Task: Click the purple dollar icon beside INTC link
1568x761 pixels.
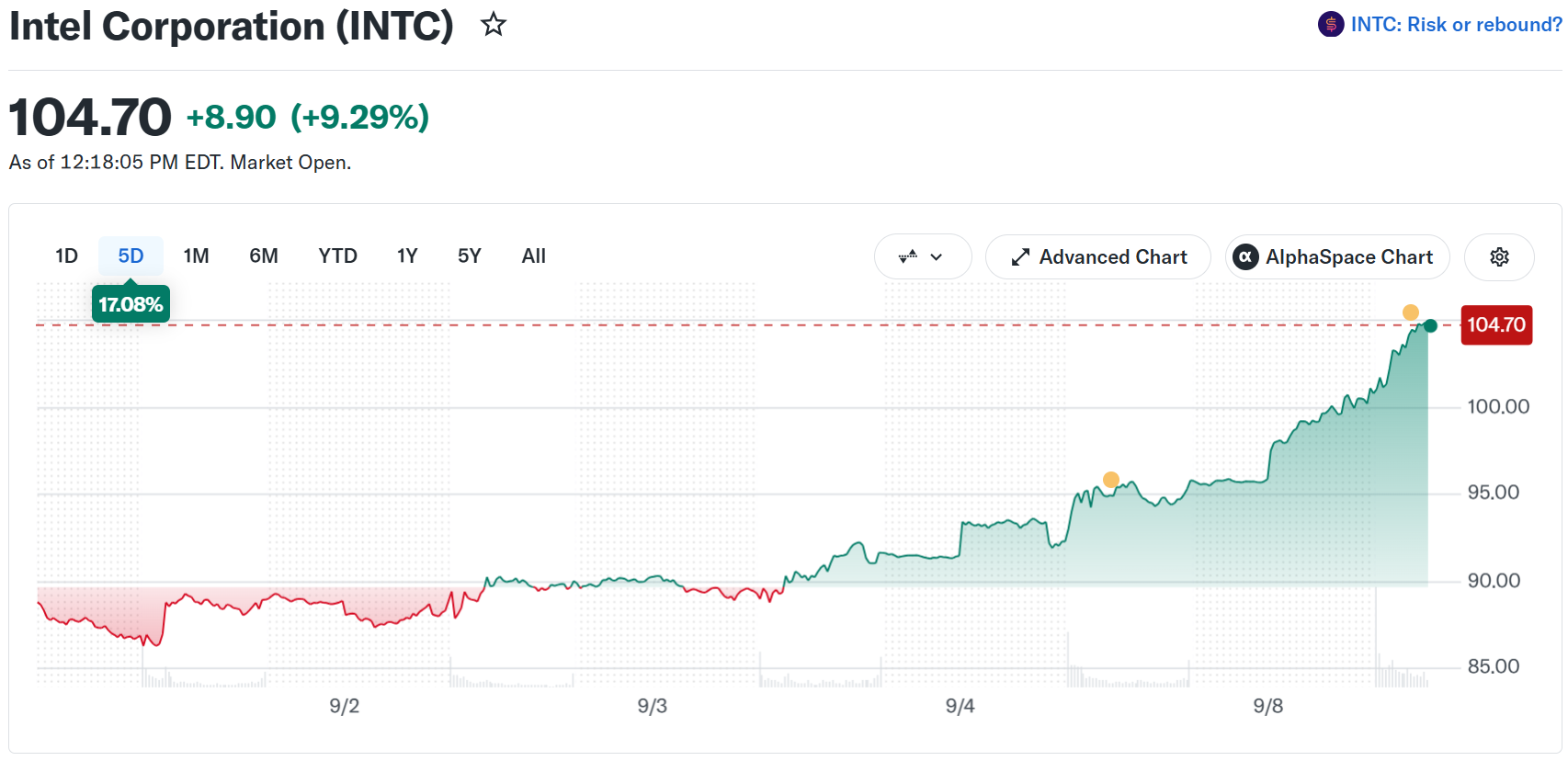Action: click(1330, 25)
